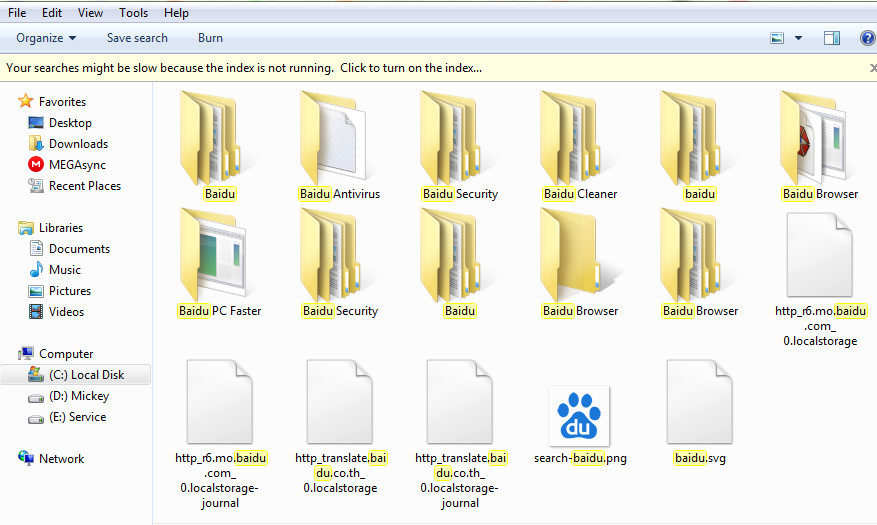
Task: Select the search-baidu.png image file
Action: pyautogui.click(x=580, y=425)
